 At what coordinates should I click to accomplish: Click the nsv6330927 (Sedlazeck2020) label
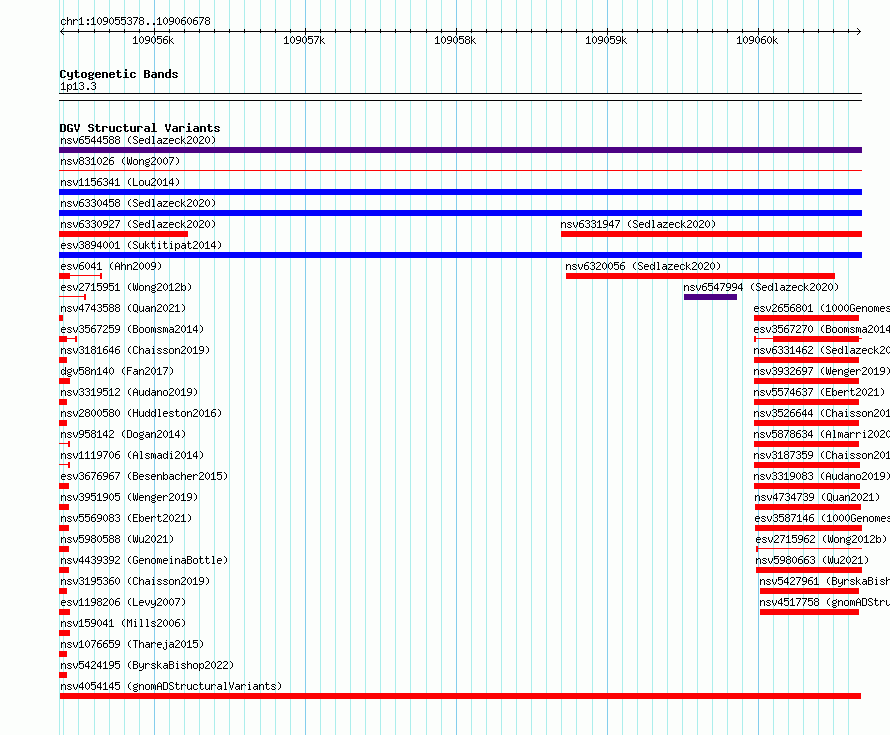point(138,224)
